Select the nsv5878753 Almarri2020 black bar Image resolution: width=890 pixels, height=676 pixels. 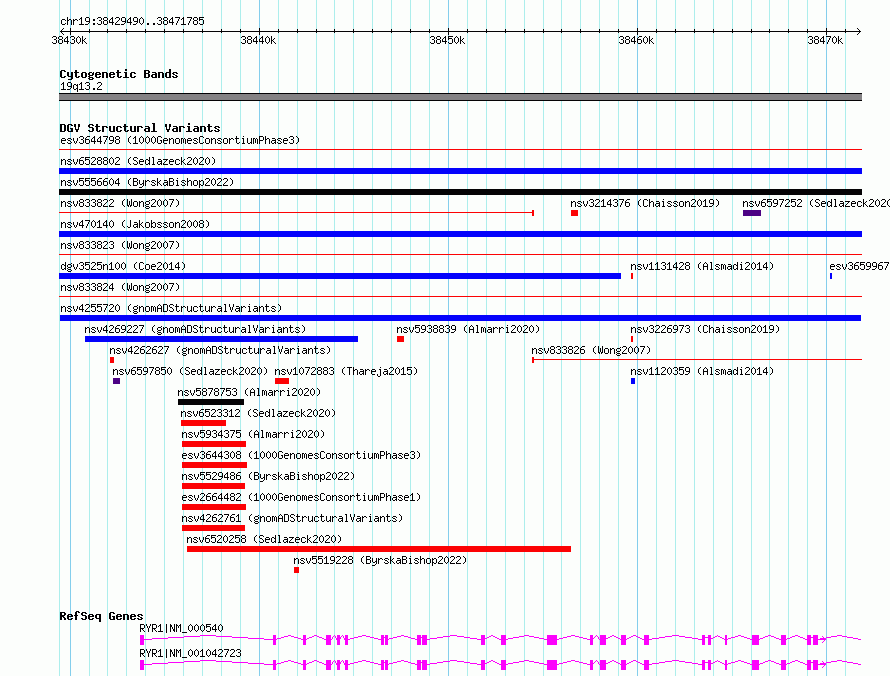(211, 402)
